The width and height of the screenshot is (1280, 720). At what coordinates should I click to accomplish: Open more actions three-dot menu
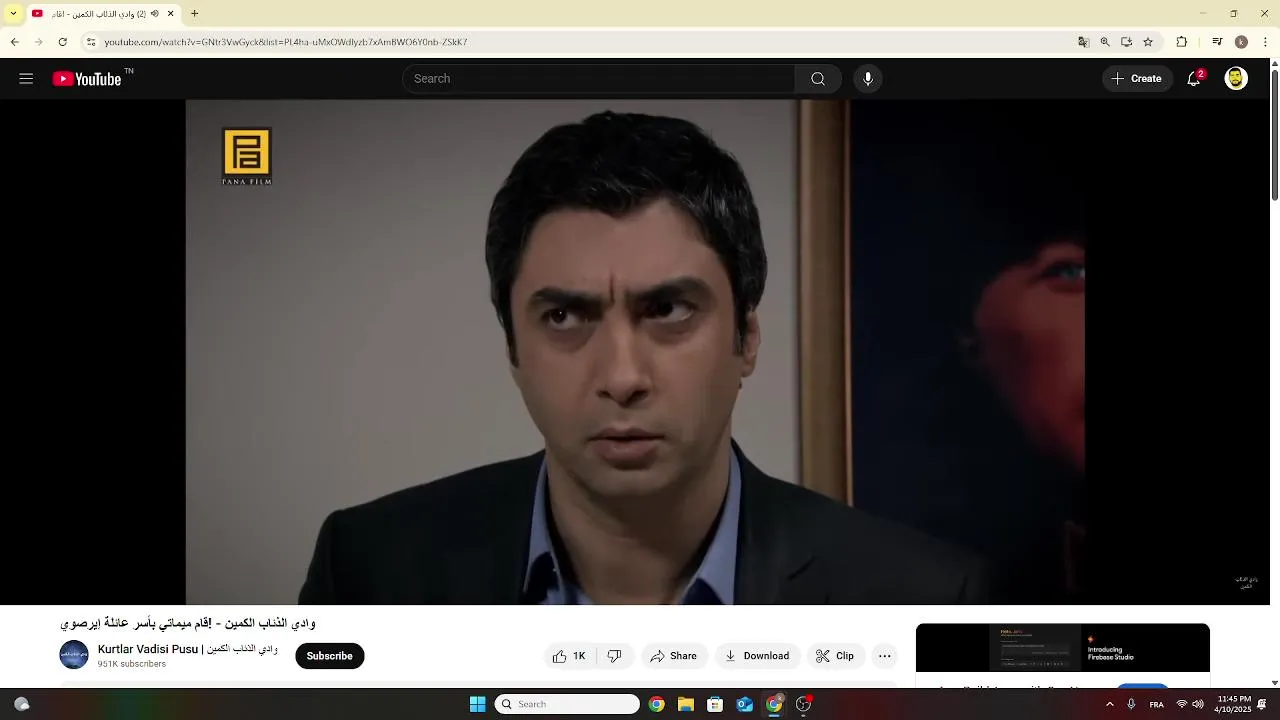[884, 656]
